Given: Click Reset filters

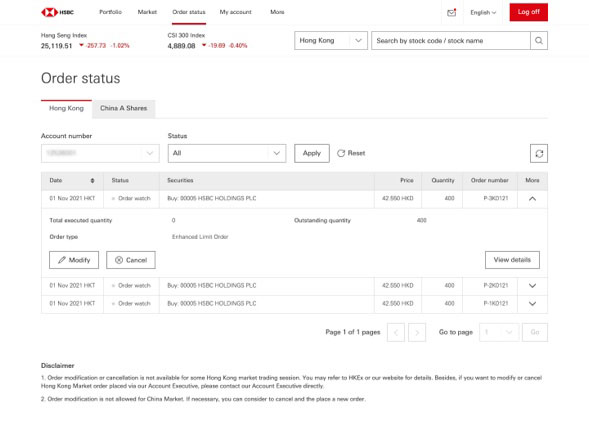Looking at the screenshot, I should point(351,153).
